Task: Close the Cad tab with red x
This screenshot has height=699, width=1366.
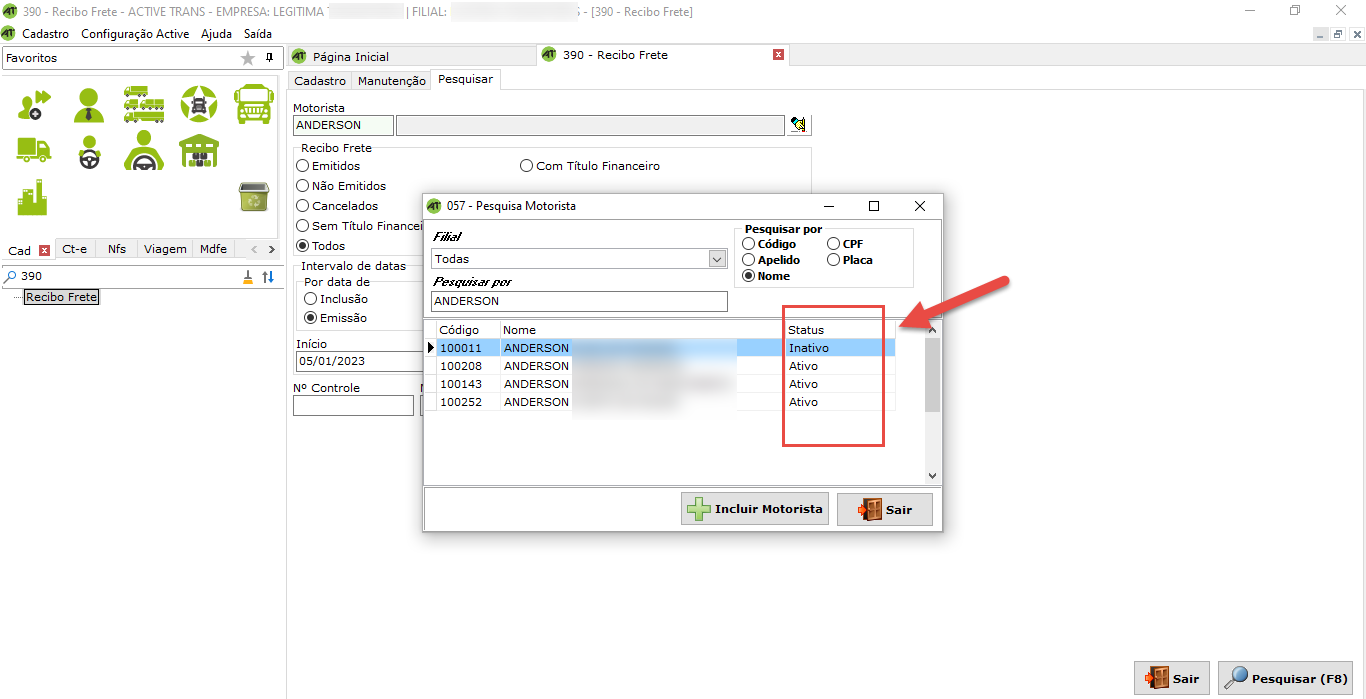Action: pyautogui.click(x=44, y=250)
